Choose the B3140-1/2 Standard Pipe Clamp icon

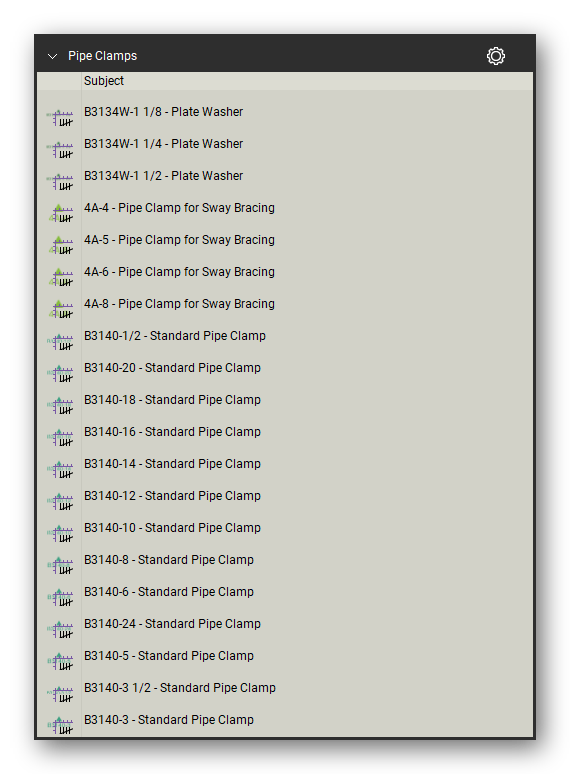point(60,341)
